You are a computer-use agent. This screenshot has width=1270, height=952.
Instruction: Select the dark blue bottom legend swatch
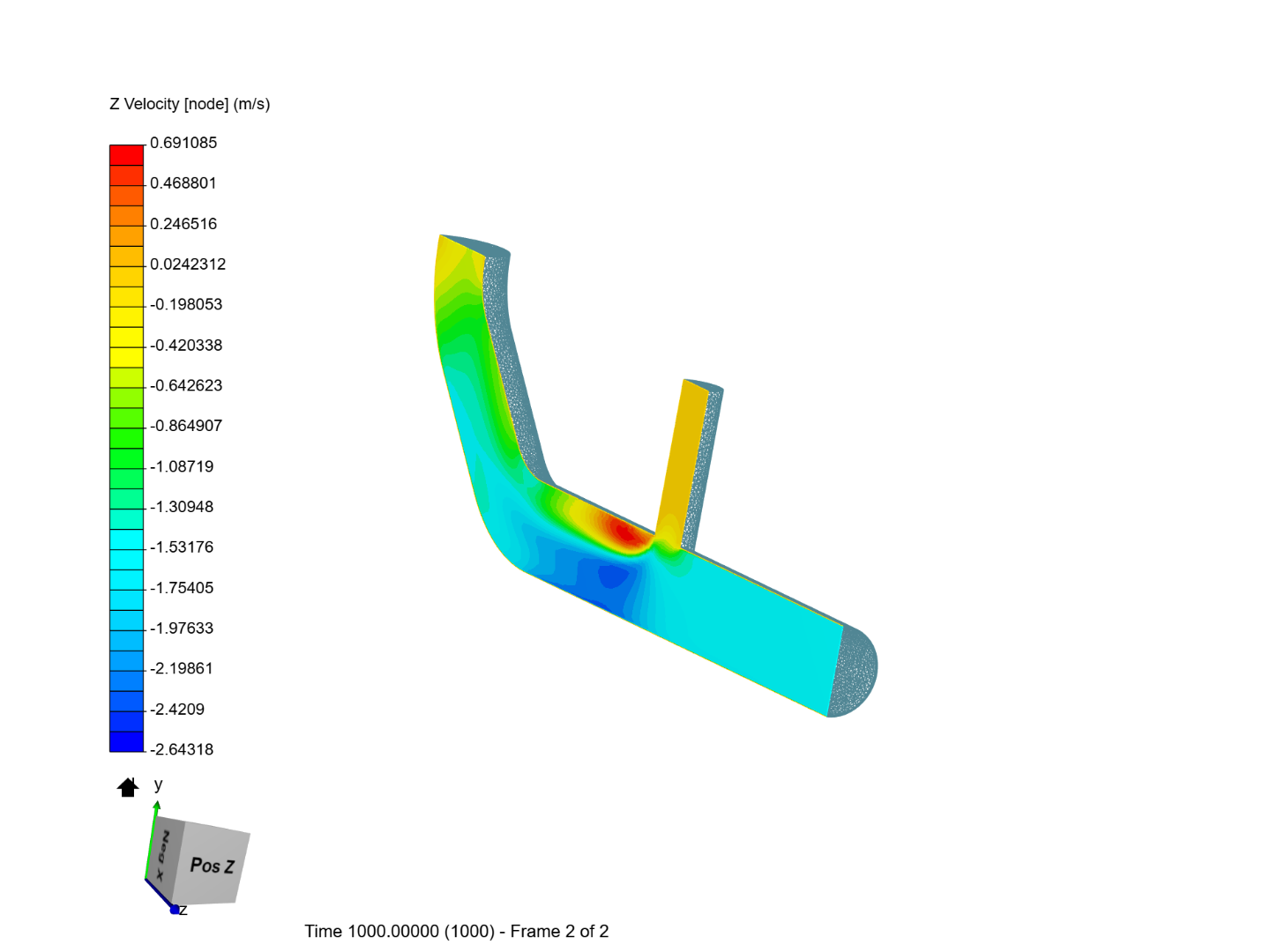point(126,741)
